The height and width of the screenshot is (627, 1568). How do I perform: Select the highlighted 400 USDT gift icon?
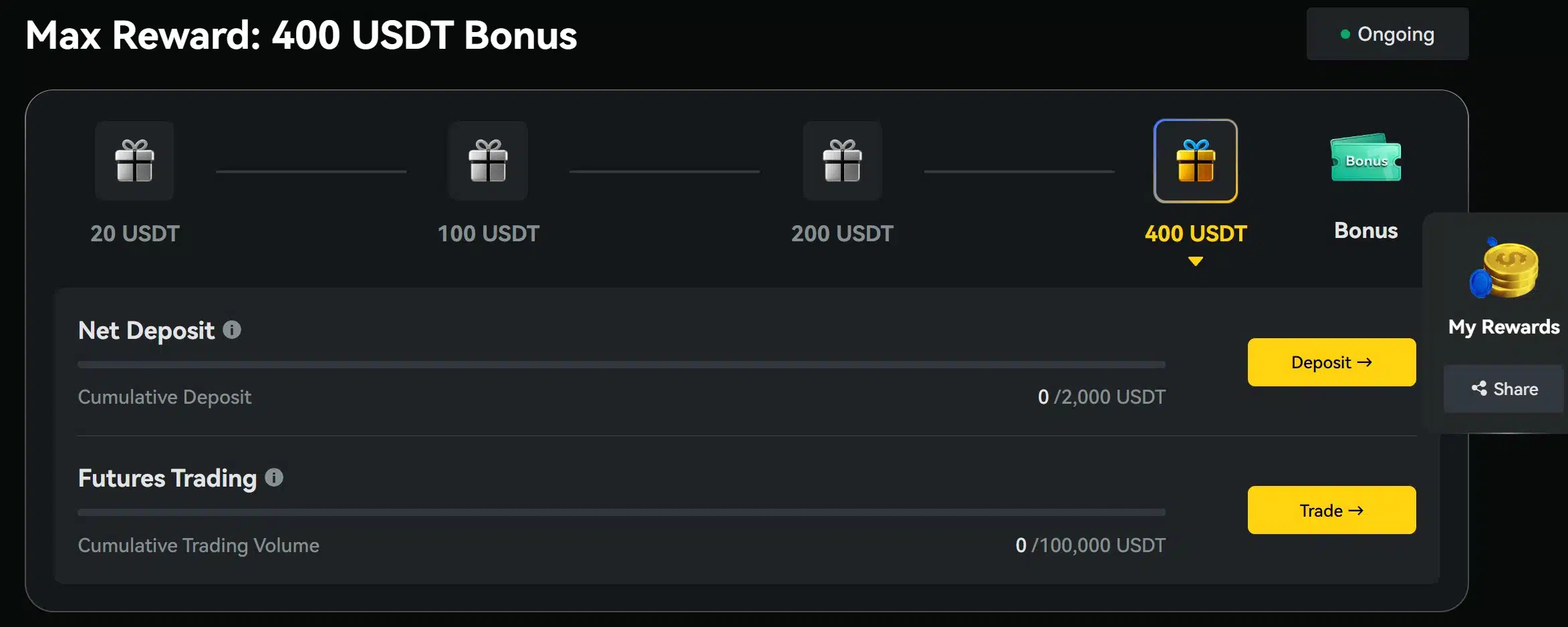point(1196,160)
